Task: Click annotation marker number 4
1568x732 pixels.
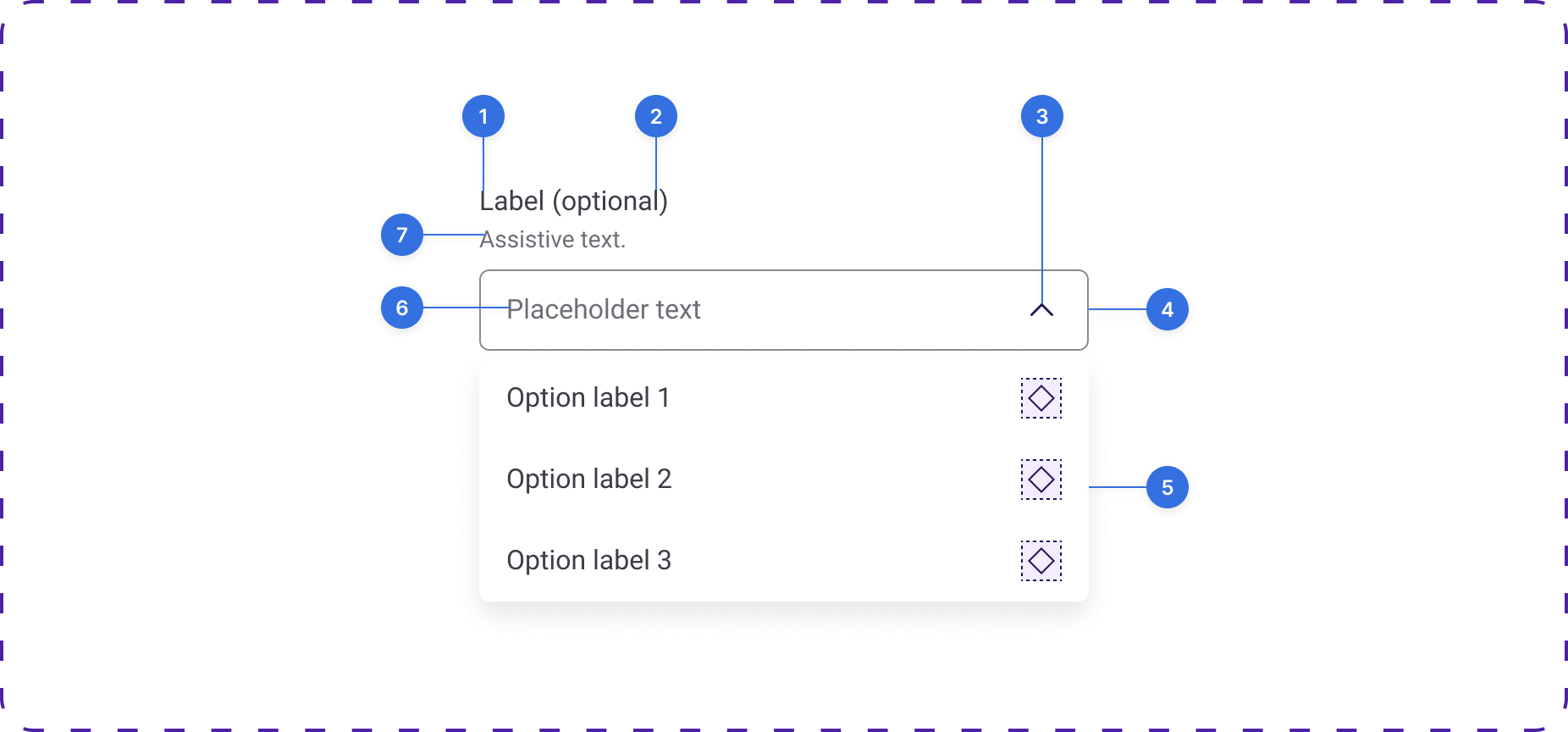Action: click(x=1168, y=309)
